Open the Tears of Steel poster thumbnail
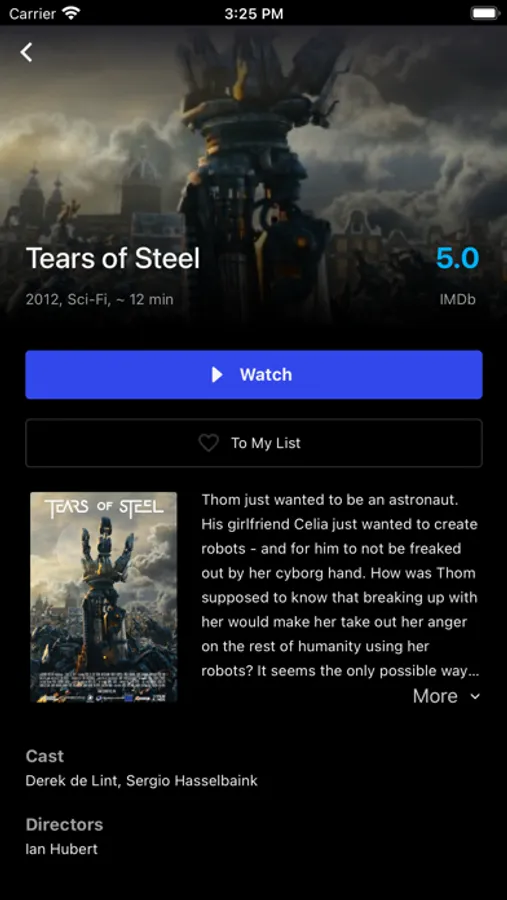 click(x=103, y=597)
